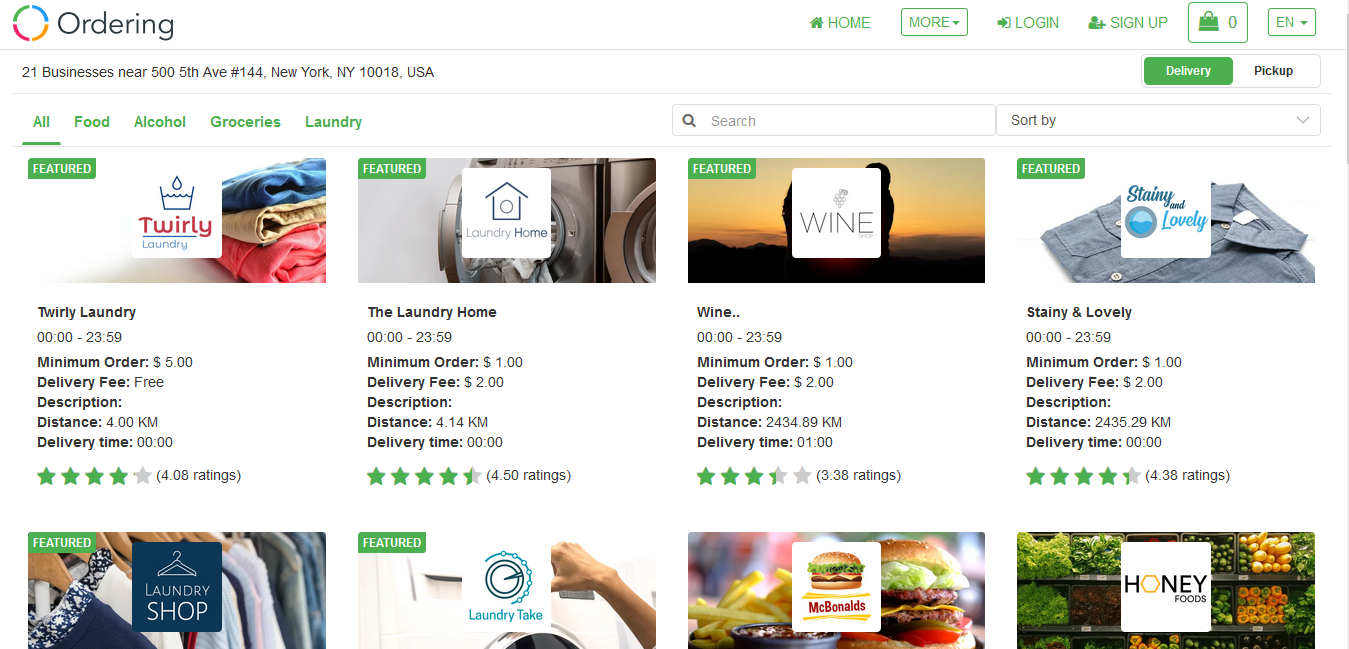Switch order type to Delivery
The width and height of the screenshot is (1349, 649).
coord(1188,71)
